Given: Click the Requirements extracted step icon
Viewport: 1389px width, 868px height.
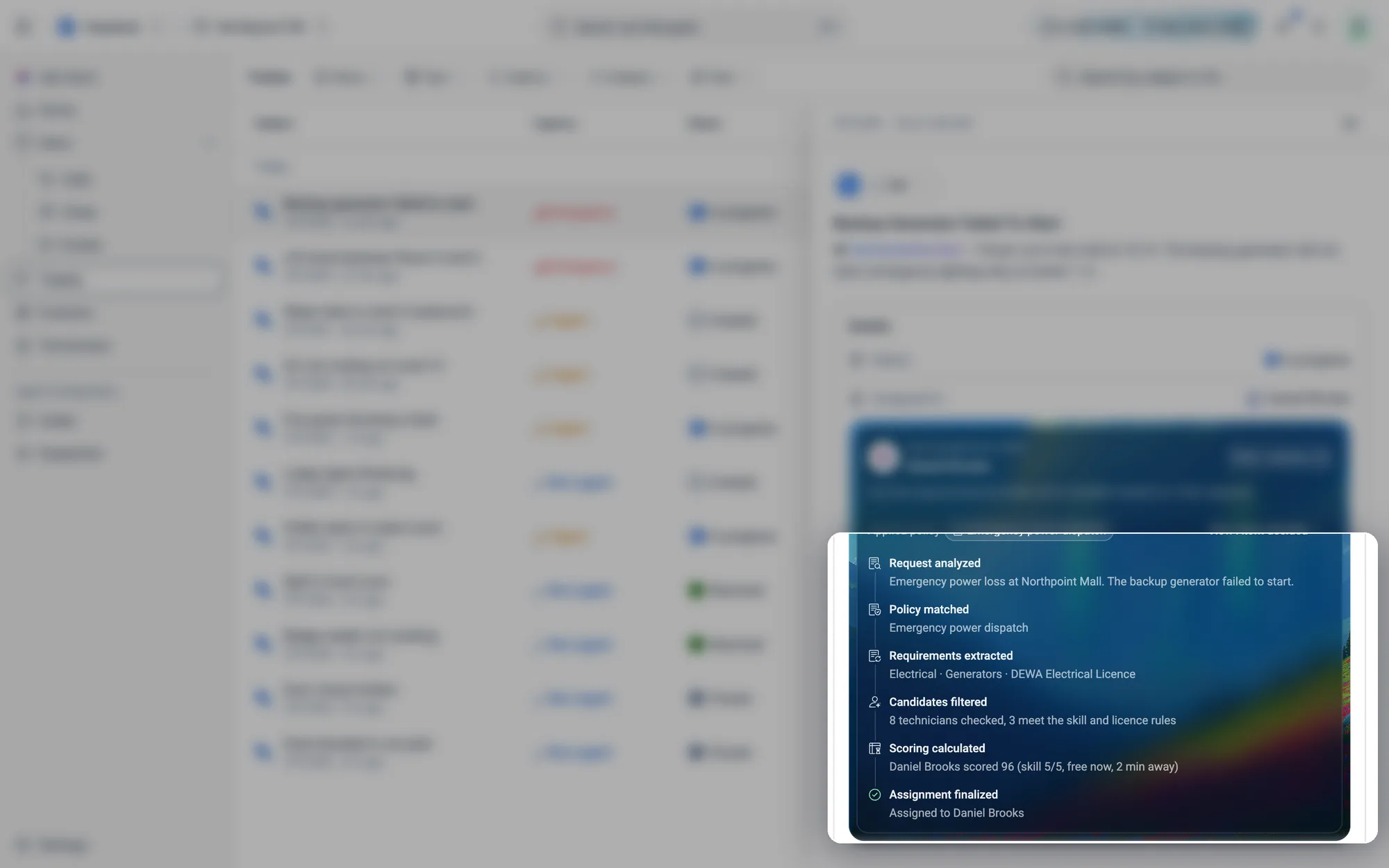Looking at the screenshot, I should [874, 656].
